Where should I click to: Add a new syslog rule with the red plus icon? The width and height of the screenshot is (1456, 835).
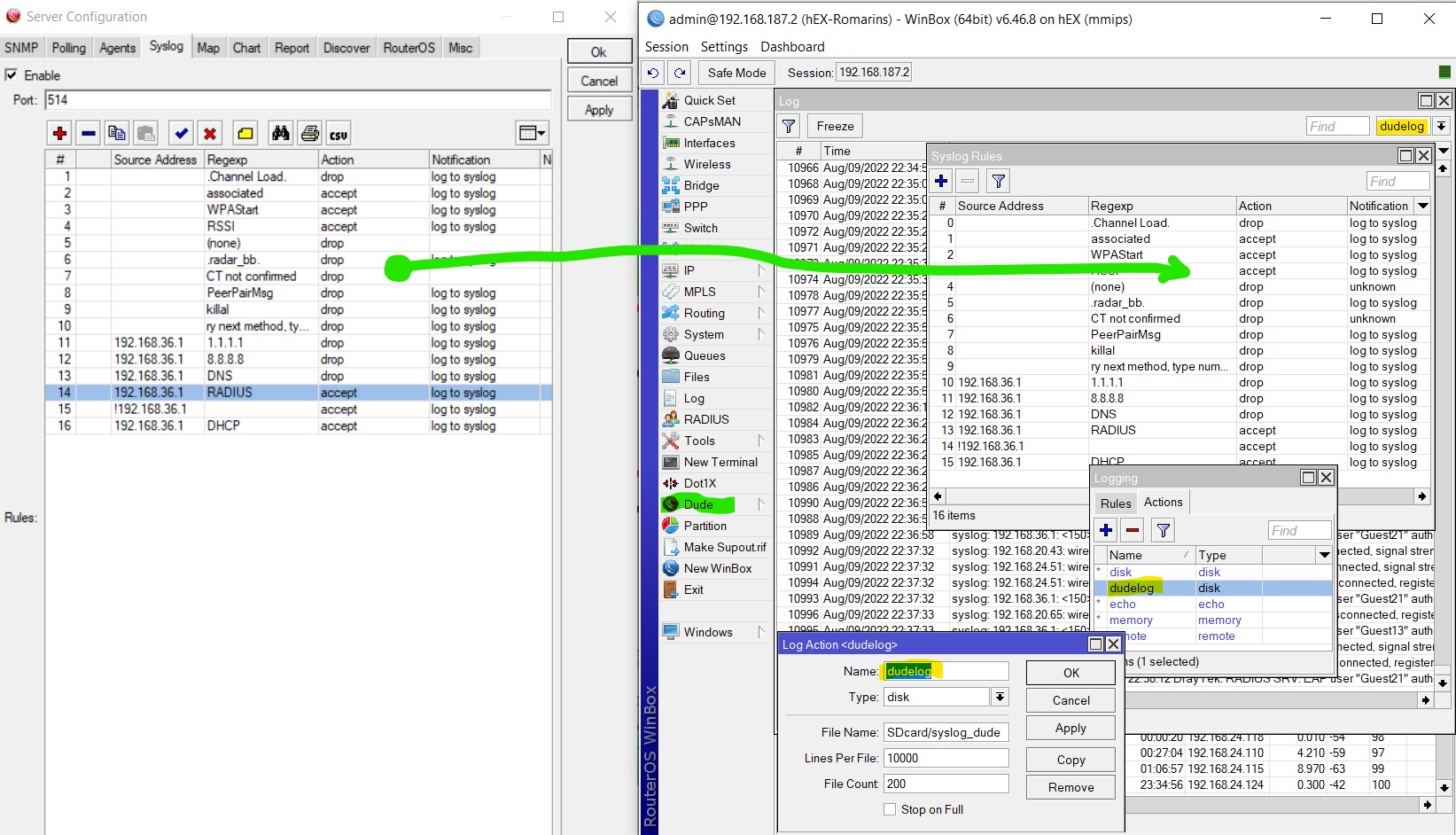[x=58, y=133]
